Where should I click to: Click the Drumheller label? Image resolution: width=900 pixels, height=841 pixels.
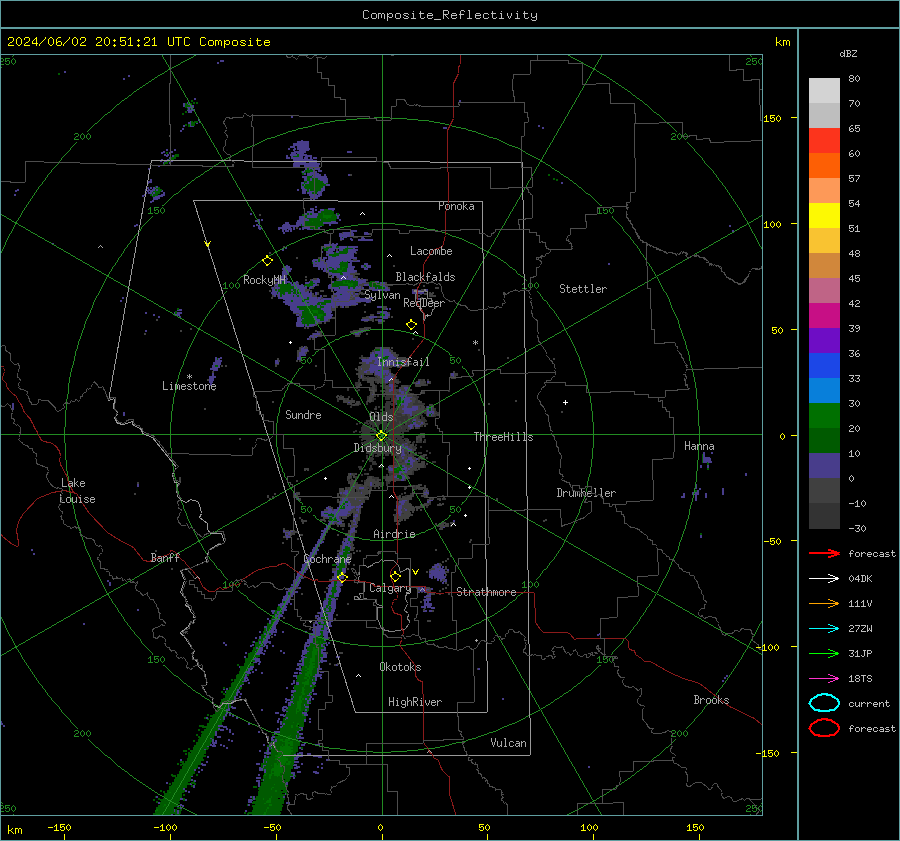tap(586, 493)
